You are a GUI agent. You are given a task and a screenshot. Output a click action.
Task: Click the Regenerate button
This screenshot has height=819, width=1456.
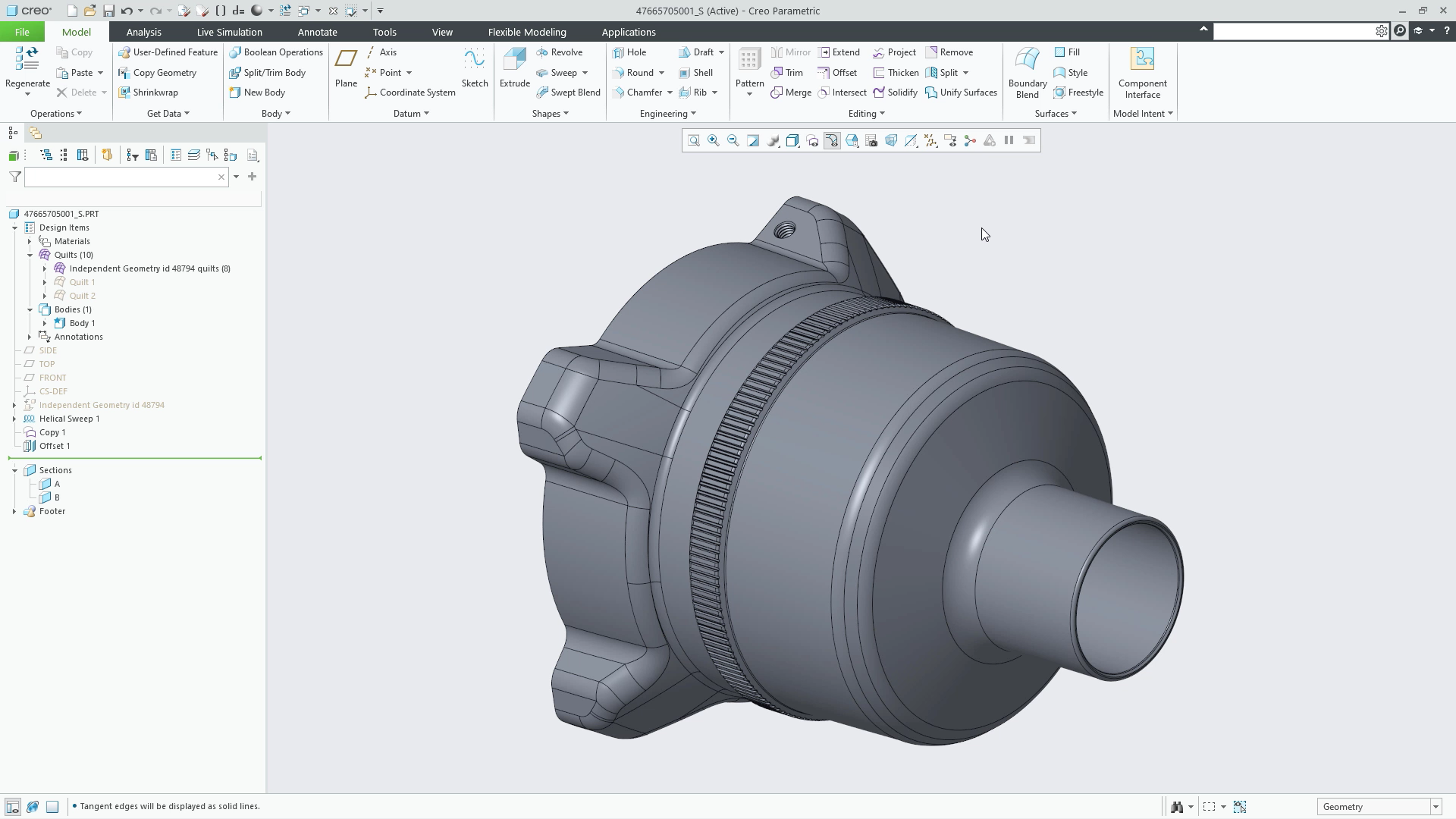(x=27, y=64)
